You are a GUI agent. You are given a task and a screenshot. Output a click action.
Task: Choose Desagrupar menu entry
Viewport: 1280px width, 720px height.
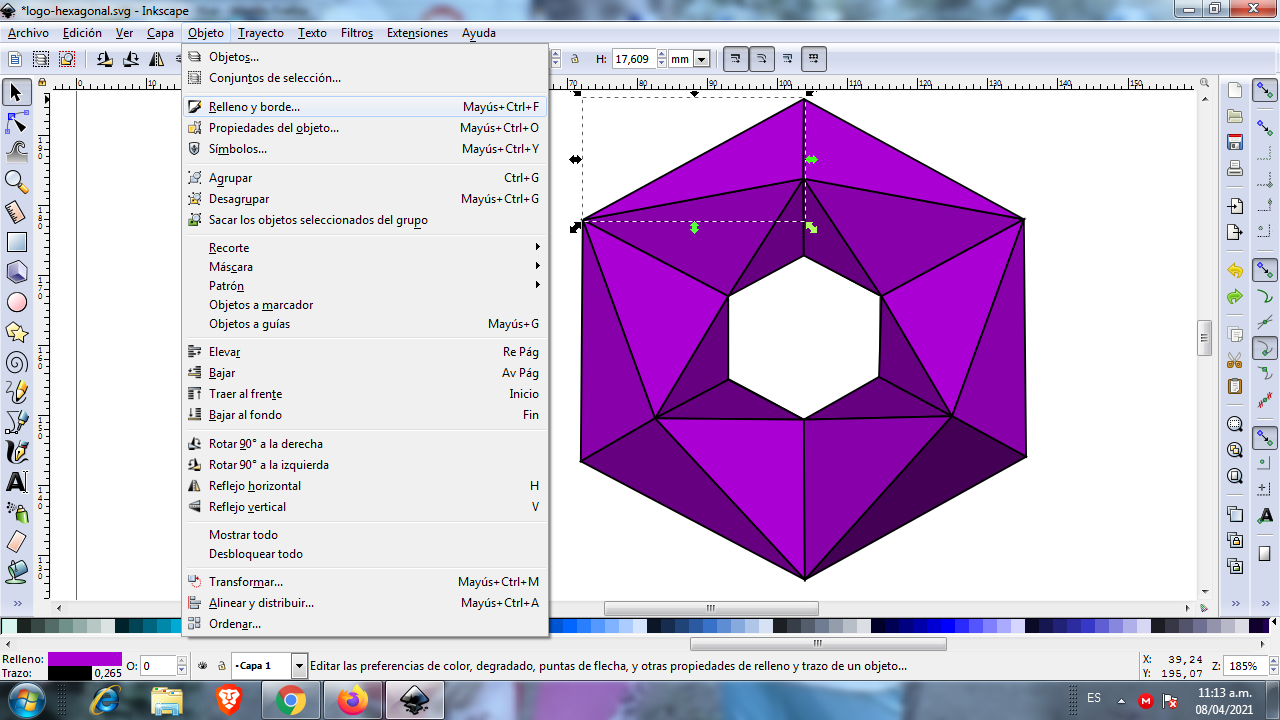tap(364, 199)
